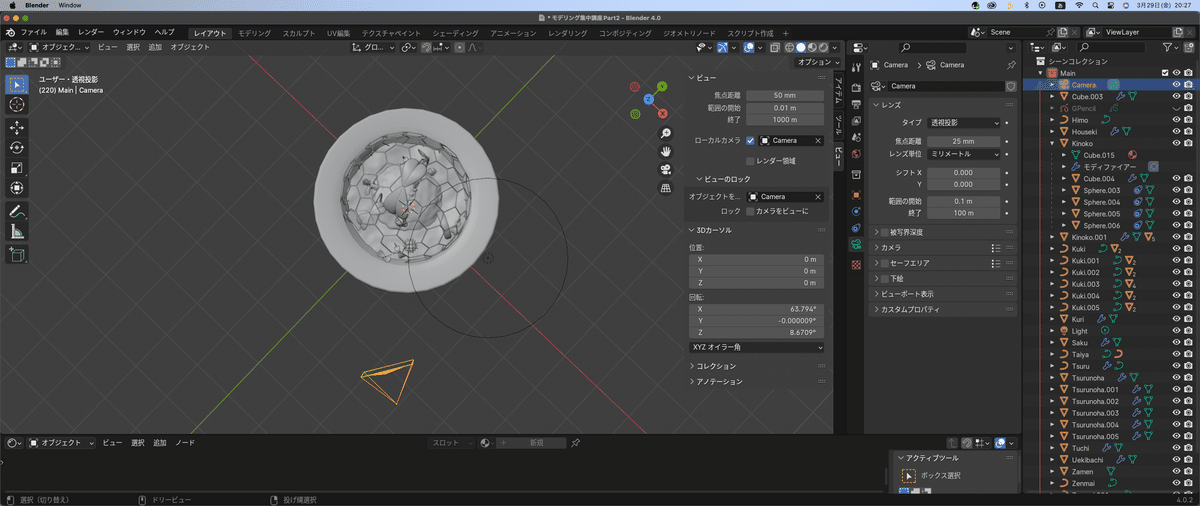
Task: Select the Box Select tool in the toolbar
Action: coord(17,85)
